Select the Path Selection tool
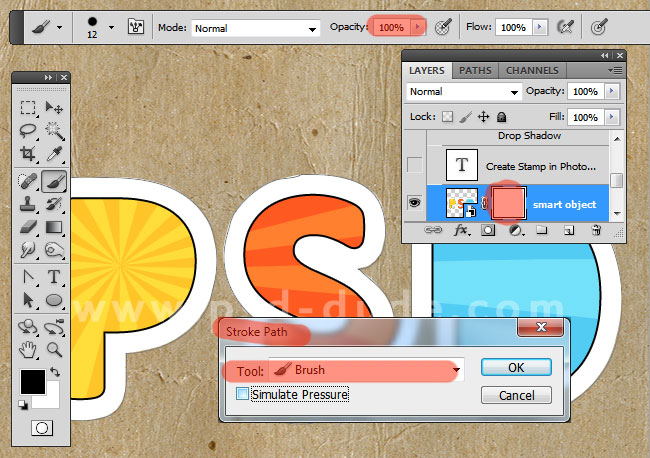Viewport: 650px width, 458px height. (x=28, y=300)
